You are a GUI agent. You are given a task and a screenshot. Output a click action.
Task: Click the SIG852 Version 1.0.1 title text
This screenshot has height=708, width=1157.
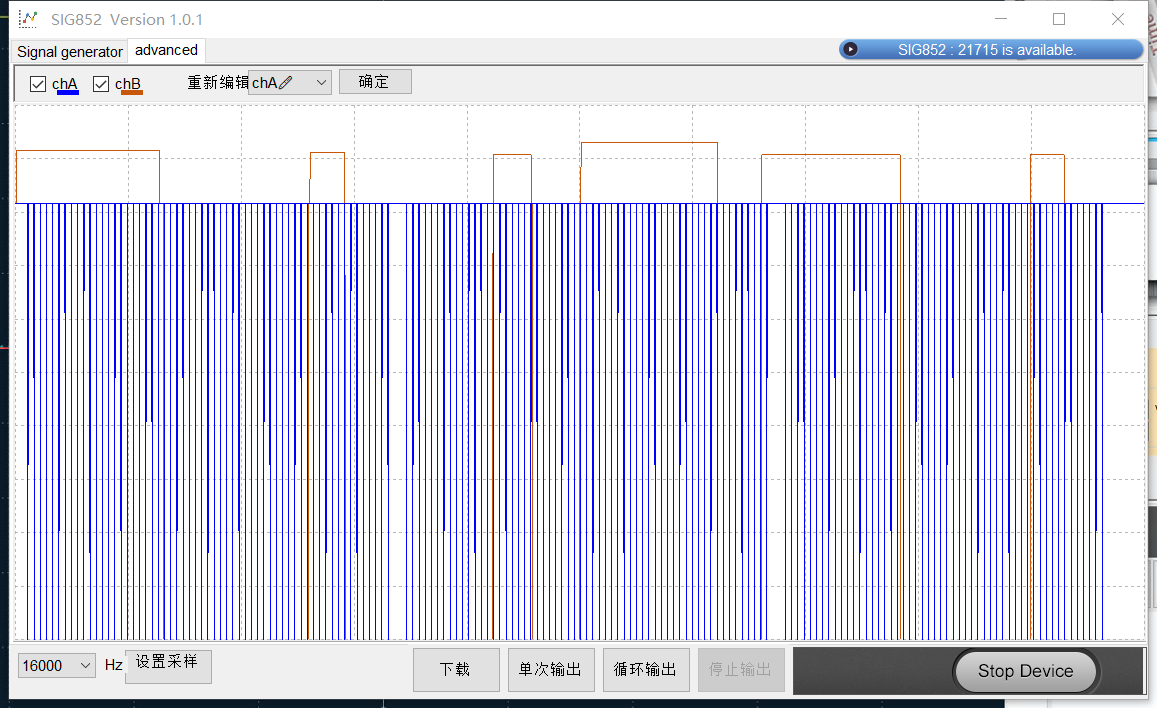(127, 20)
